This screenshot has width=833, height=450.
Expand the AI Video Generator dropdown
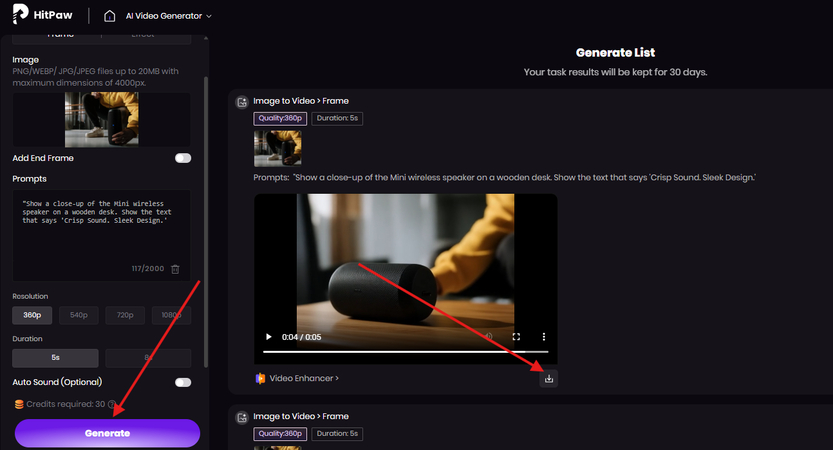[168, 16]
